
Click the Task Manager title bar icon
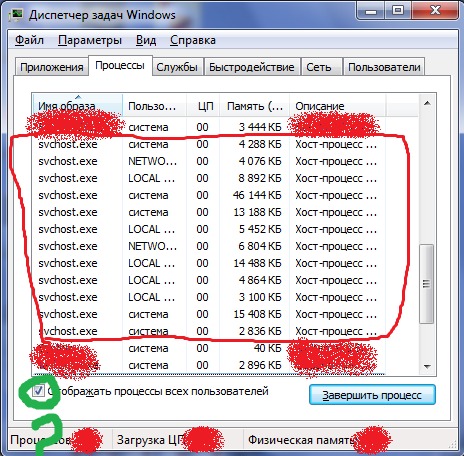tap(16, 15)
